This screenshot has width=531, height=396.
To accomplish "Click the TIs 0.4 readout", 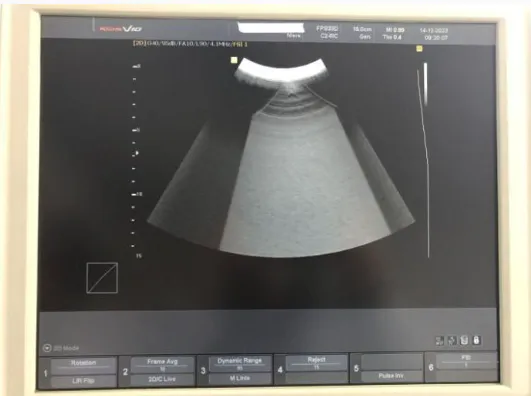I will point(392,37).
